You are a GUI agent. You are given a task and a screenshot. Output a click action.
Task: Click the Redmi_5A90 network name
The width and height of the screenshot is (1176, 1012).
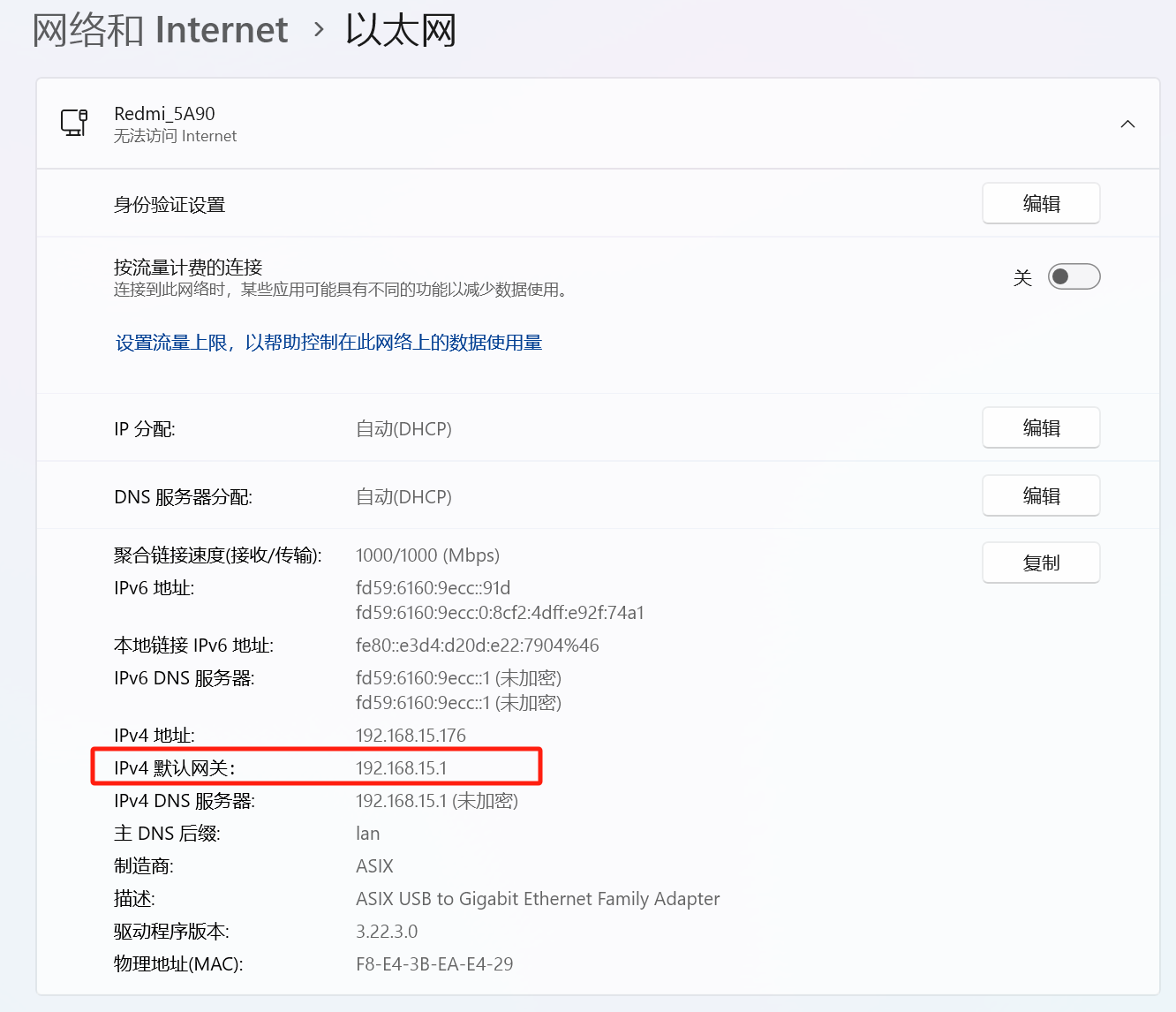[x=164, y=113]
